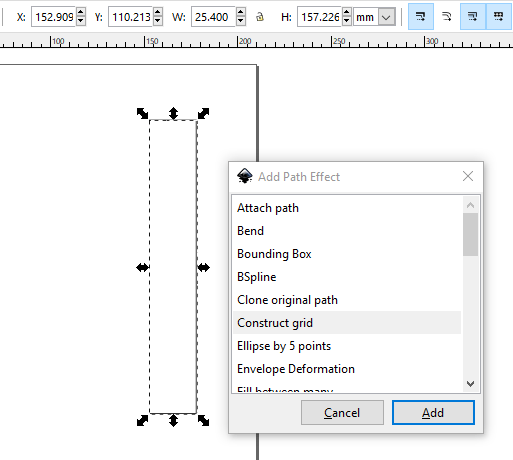Click the left-middle scale handle
The image size is (513, 460).
[x=143, y=267]
